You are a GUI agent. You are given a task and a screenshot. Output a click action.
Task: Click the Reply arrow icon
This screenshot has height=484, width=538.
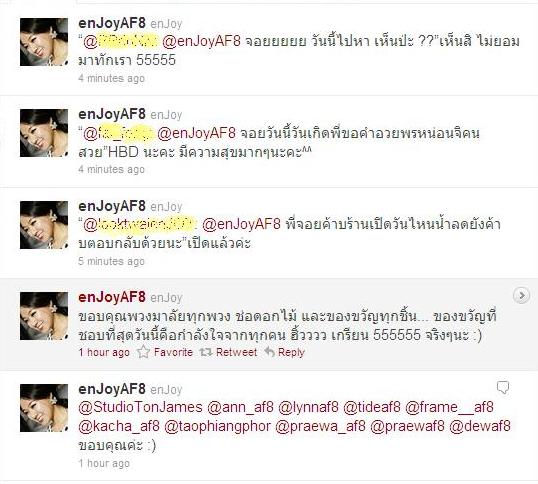(x=270, y=352)
